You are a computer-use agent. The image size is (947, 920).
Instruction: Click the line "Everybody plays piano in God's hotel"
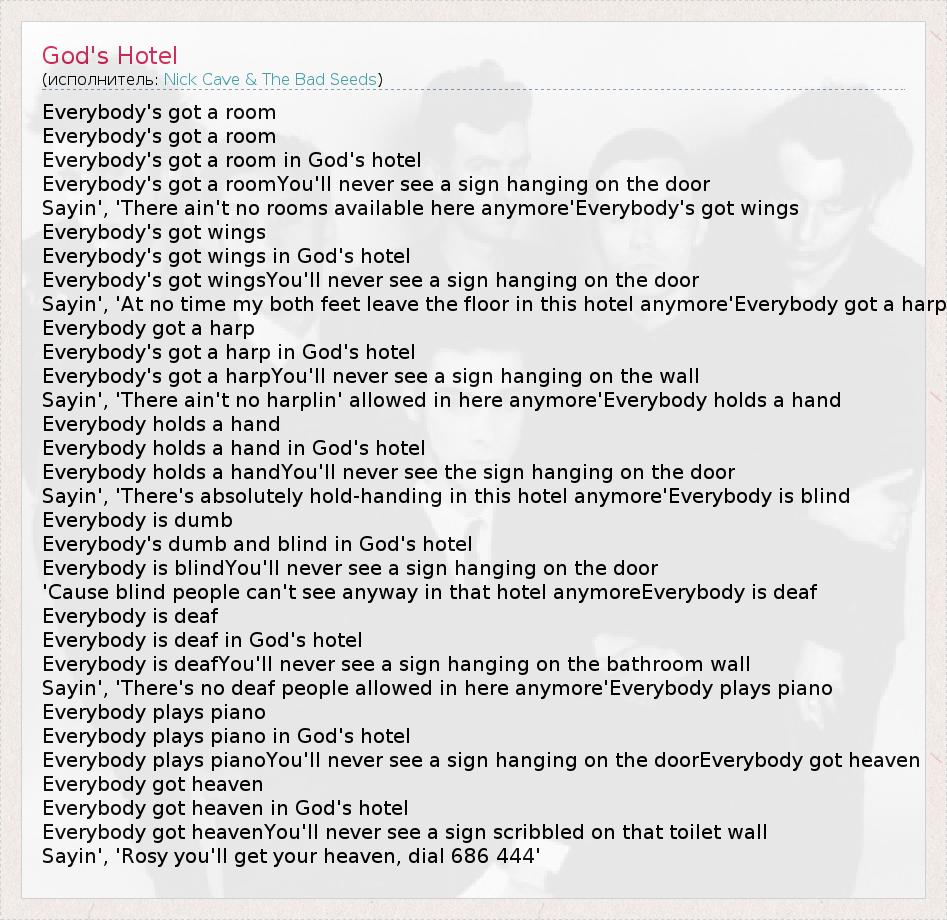(226, 736)
